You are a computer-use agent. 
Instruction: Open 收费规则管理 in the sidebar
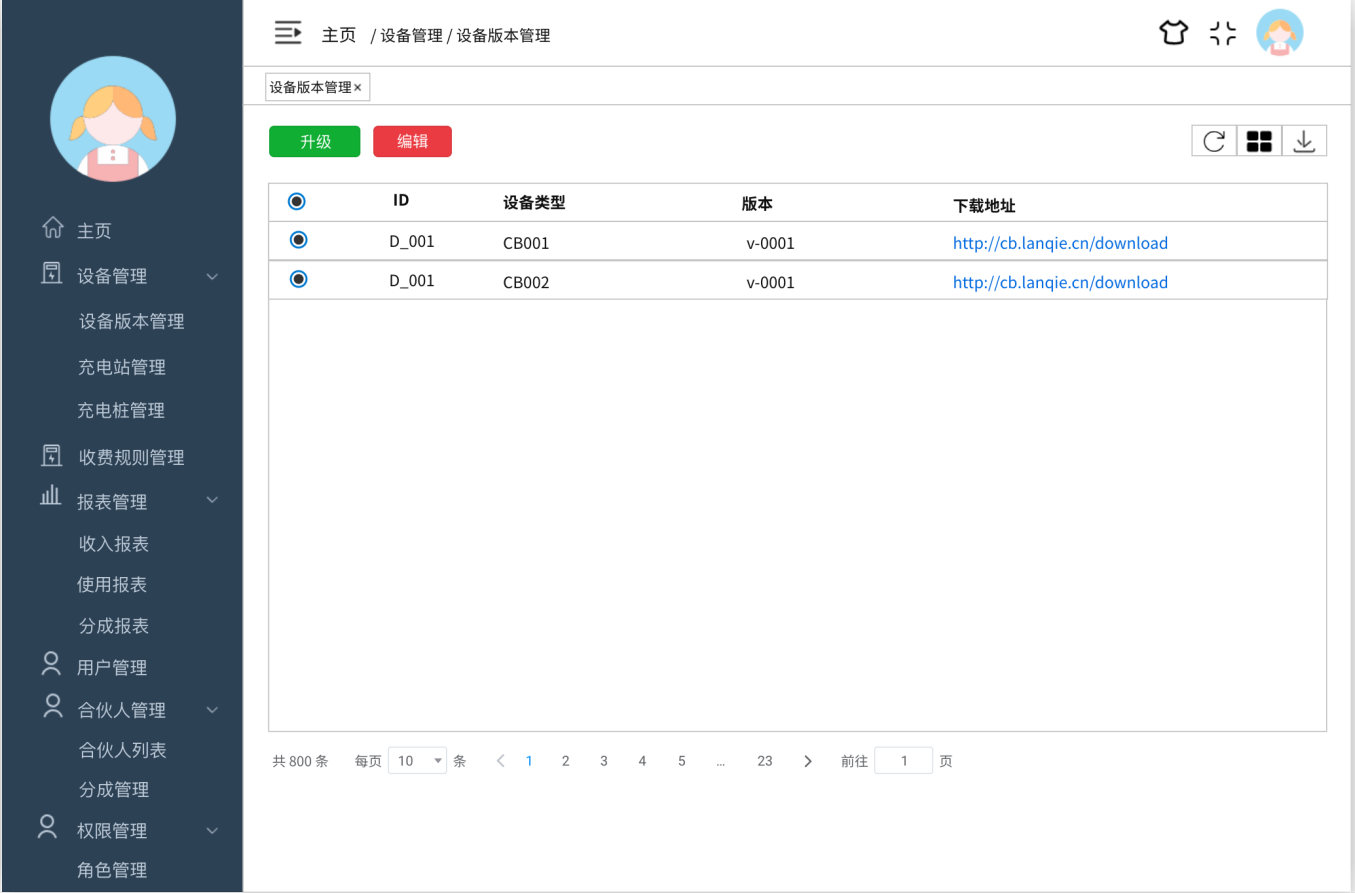(132, 457)
